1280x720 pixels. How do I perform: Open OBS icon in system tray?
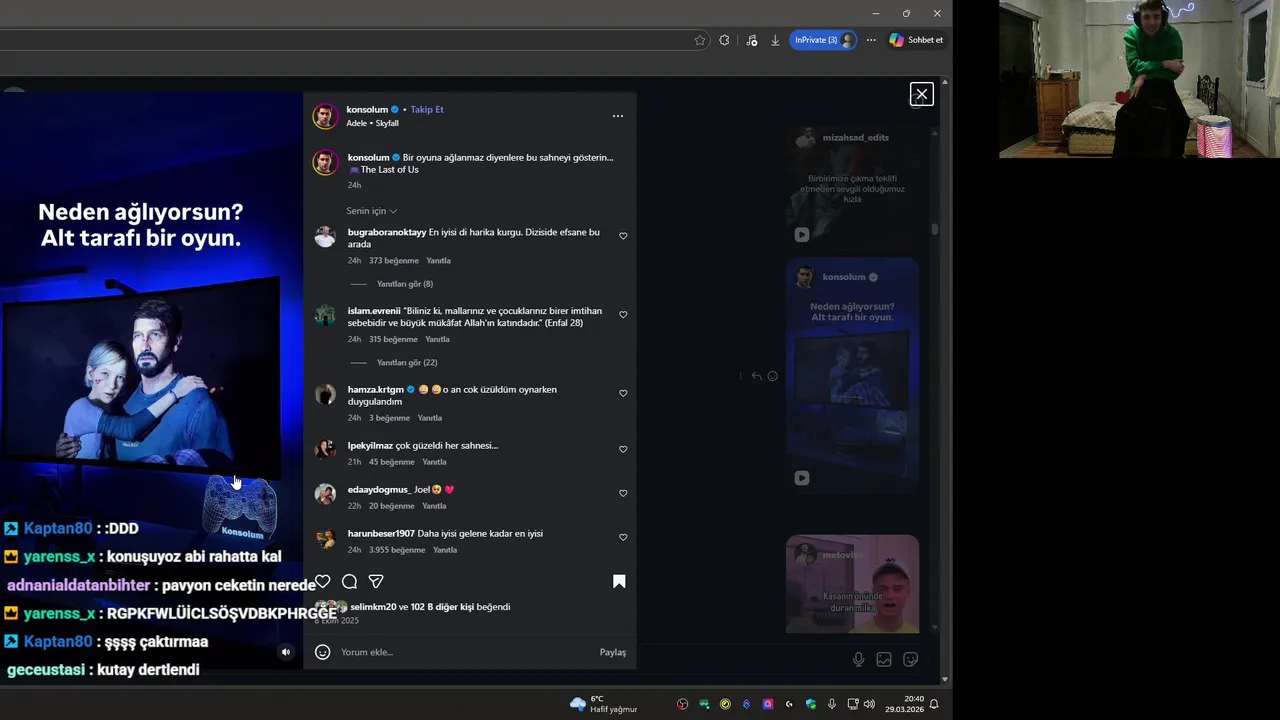point(683,704)
